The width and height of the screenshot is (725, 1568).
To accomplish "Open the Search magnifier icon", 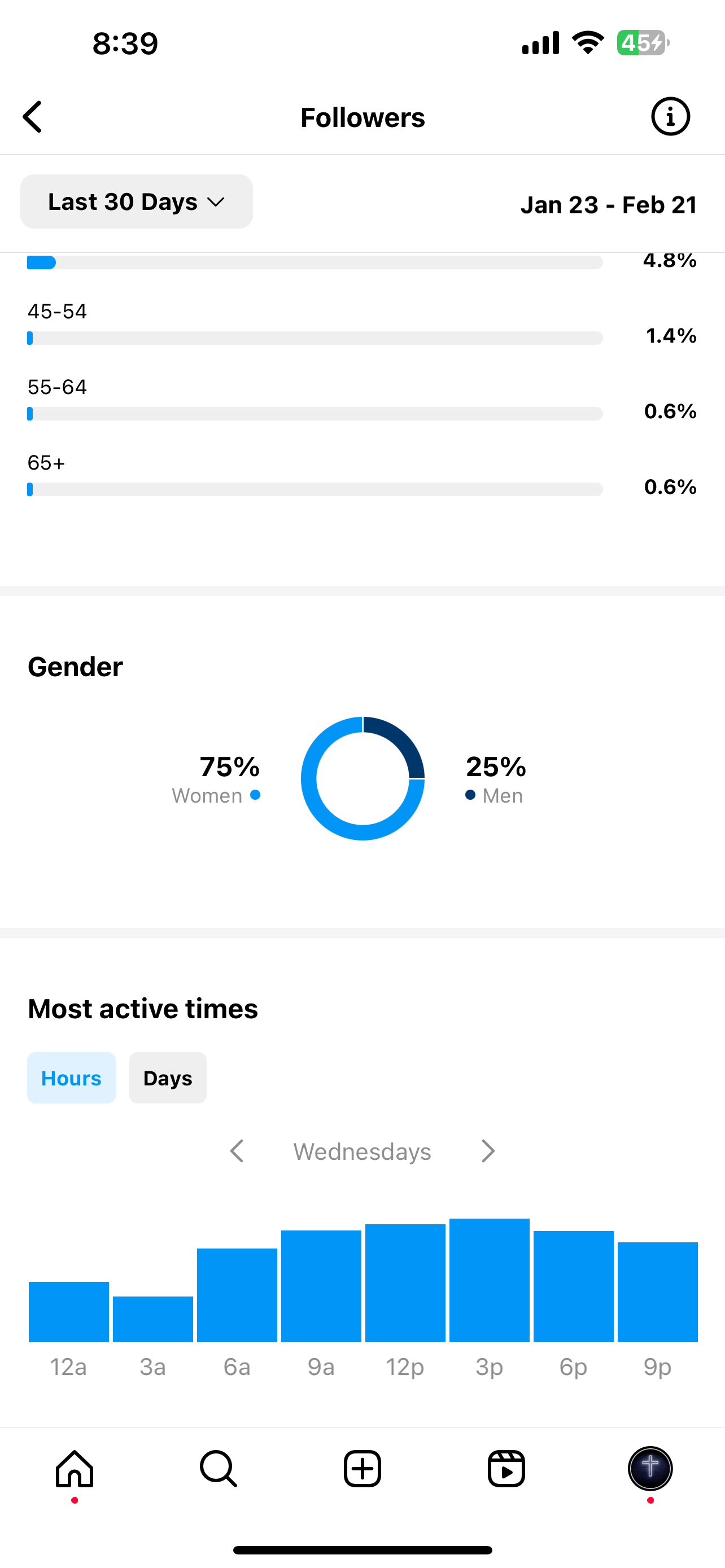I will pos(218,1469).
